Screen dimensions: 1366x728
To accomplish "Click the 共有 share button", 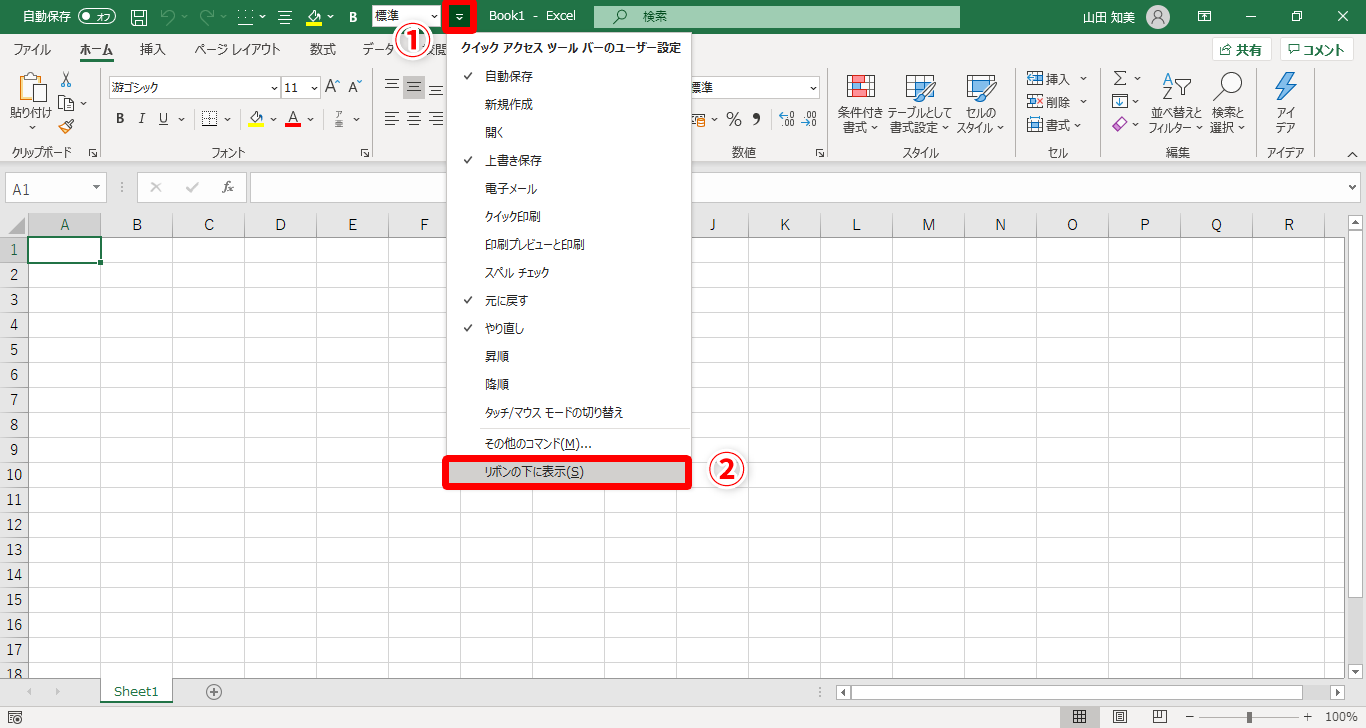I will tap(1241, 50).
